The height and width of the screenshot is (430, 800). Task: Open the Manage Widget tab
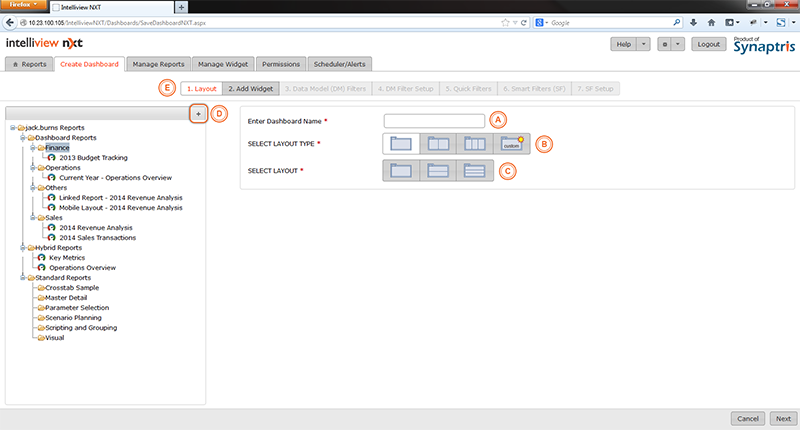(223, 64)
